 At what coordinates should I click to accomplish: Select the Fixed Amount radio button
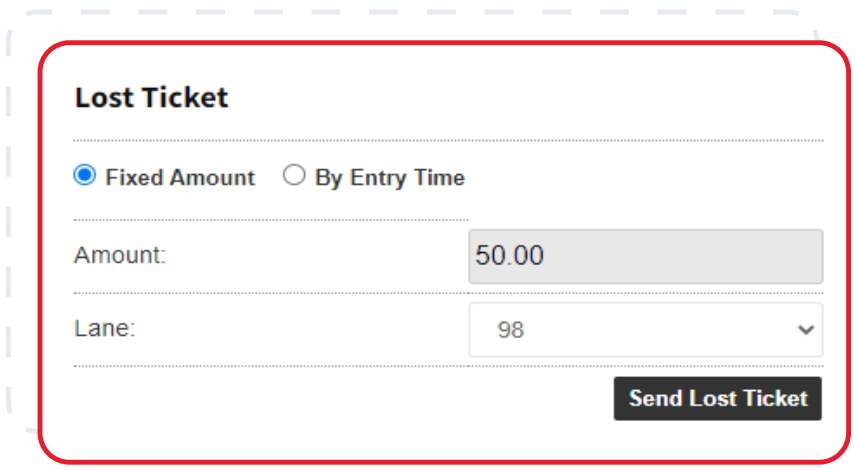(85, 176)
